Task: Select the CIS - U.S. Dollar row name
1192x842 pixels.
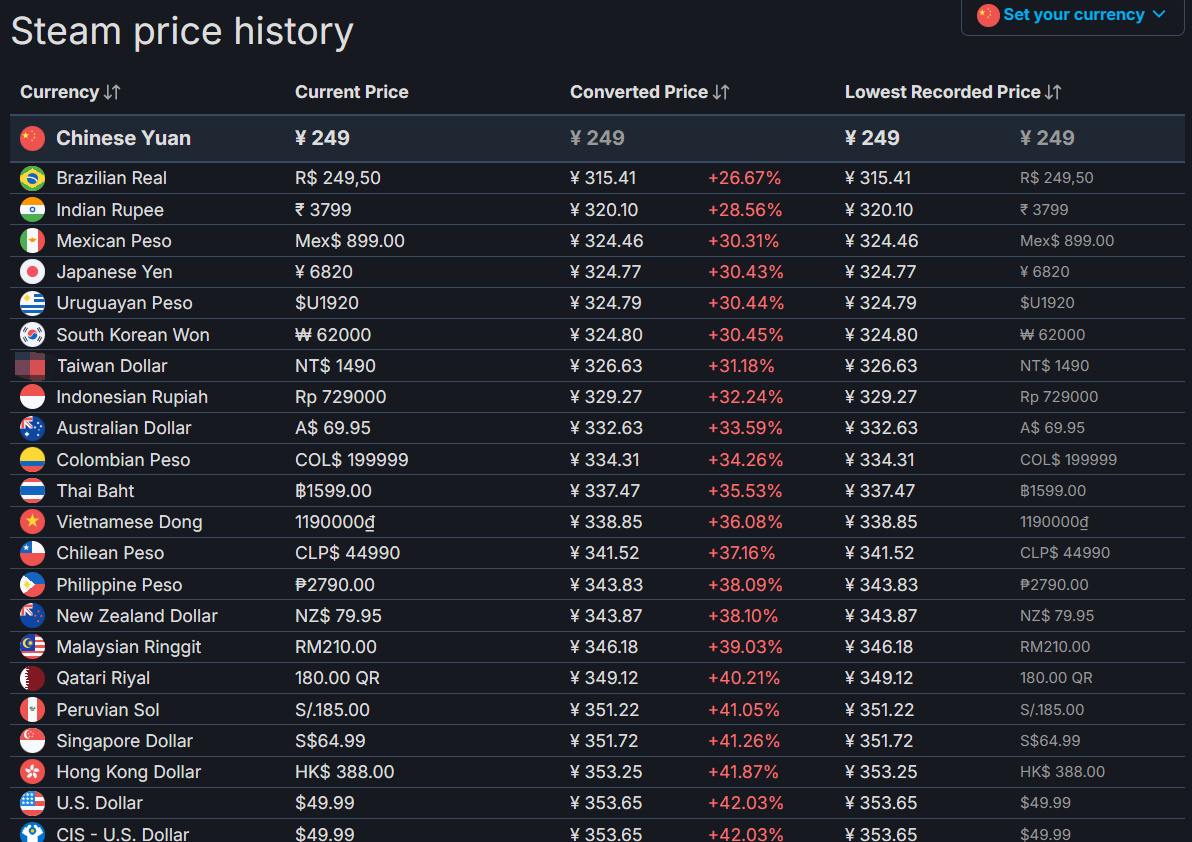Action: tap(122, 834)
